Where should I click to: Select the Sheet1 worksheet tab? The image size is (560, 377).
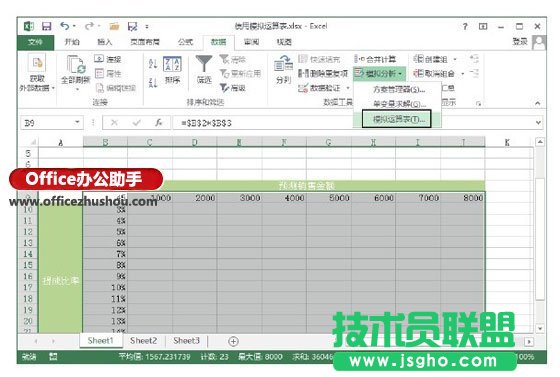100,341
